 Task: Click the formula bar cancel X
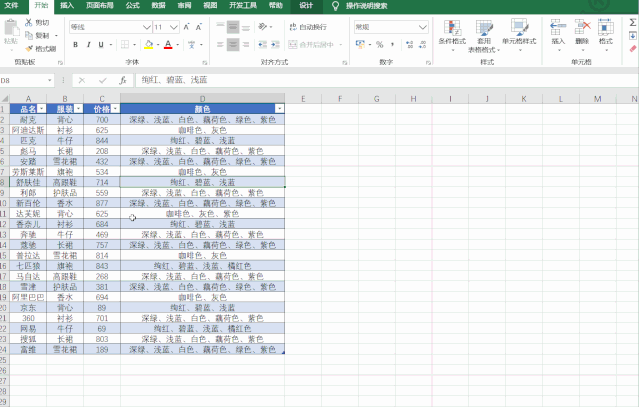[82, 80]
